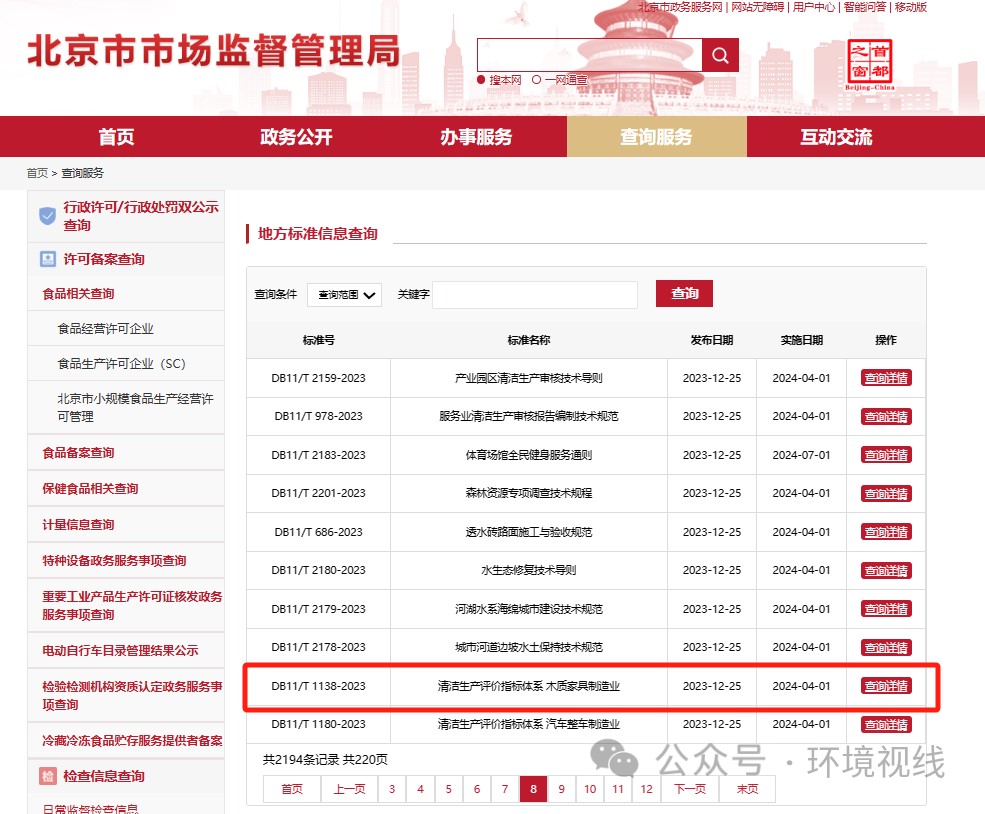The image size is (985, 814).
Task: Open 食品相关查询 in sidebar
Action: click(79, 293)
